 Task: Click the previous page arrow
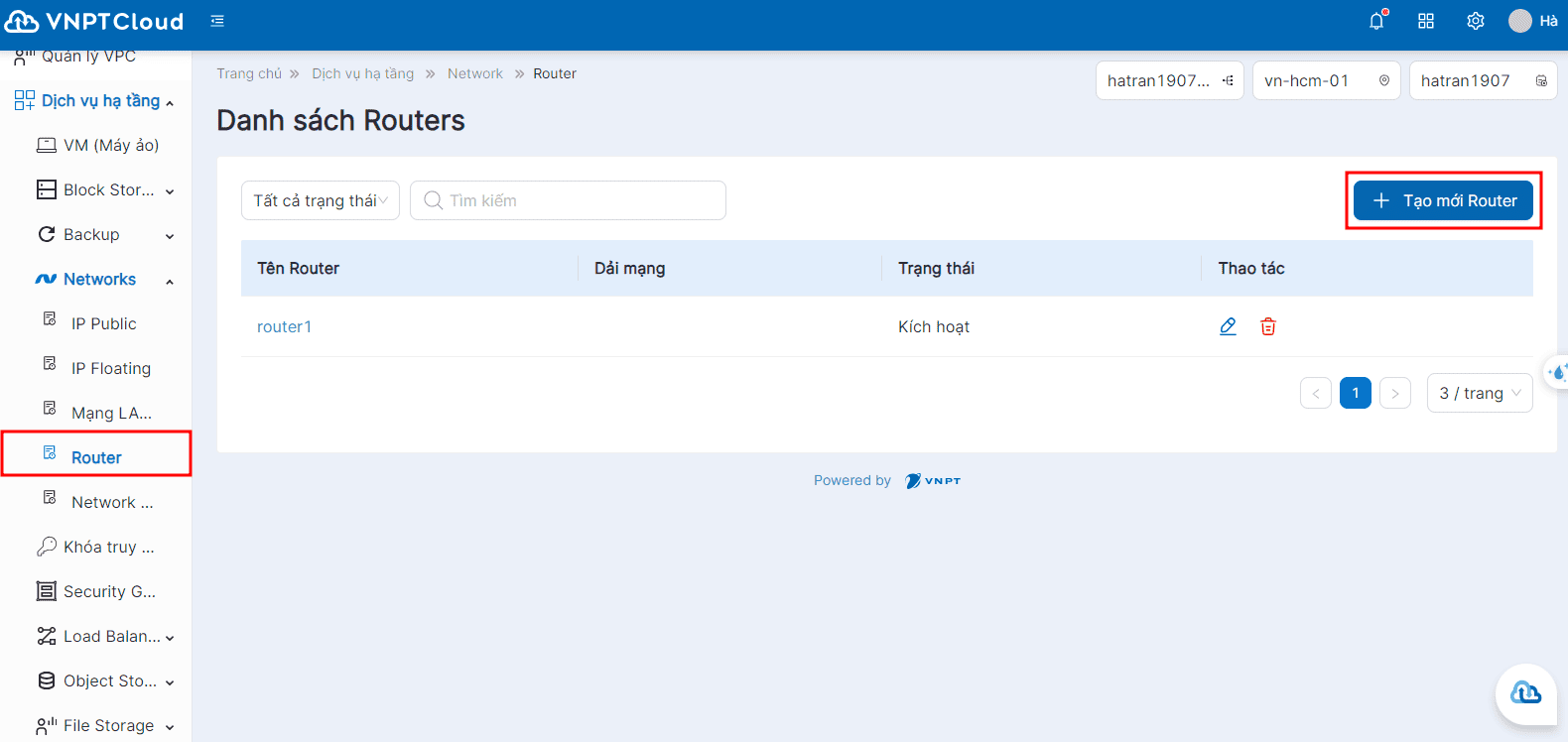point(1316,393)
